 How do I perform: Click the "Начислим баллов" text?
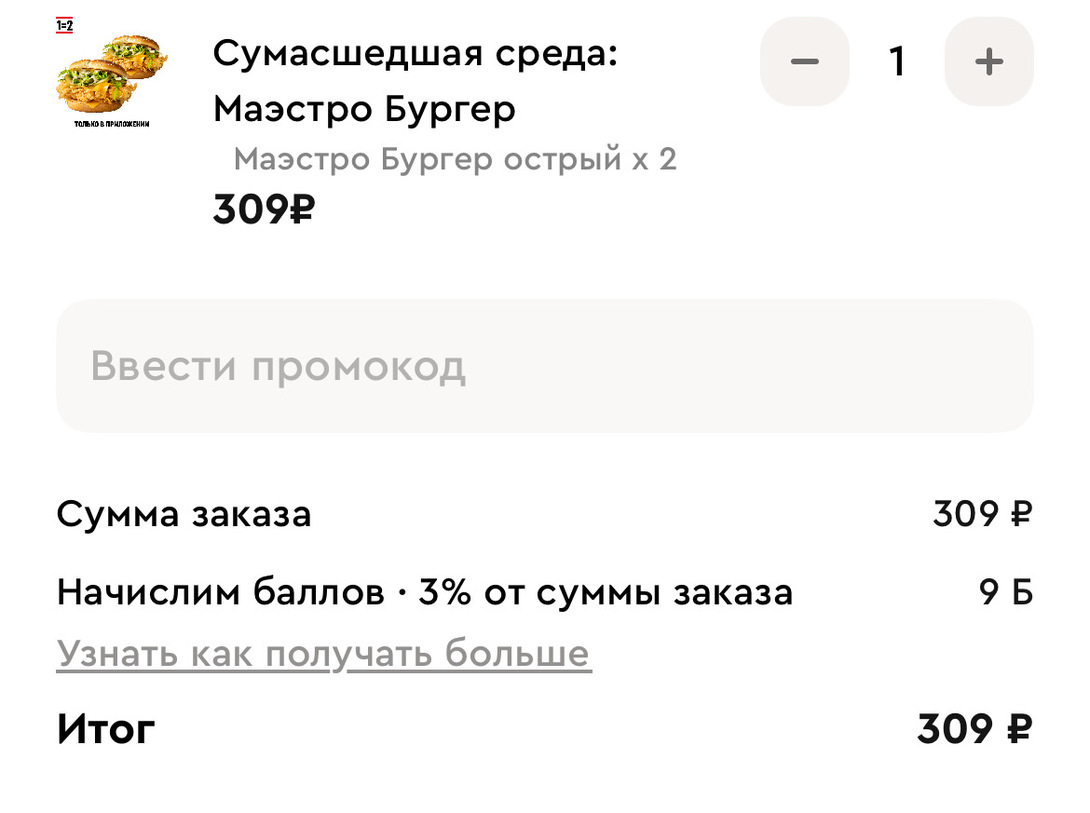220,592
